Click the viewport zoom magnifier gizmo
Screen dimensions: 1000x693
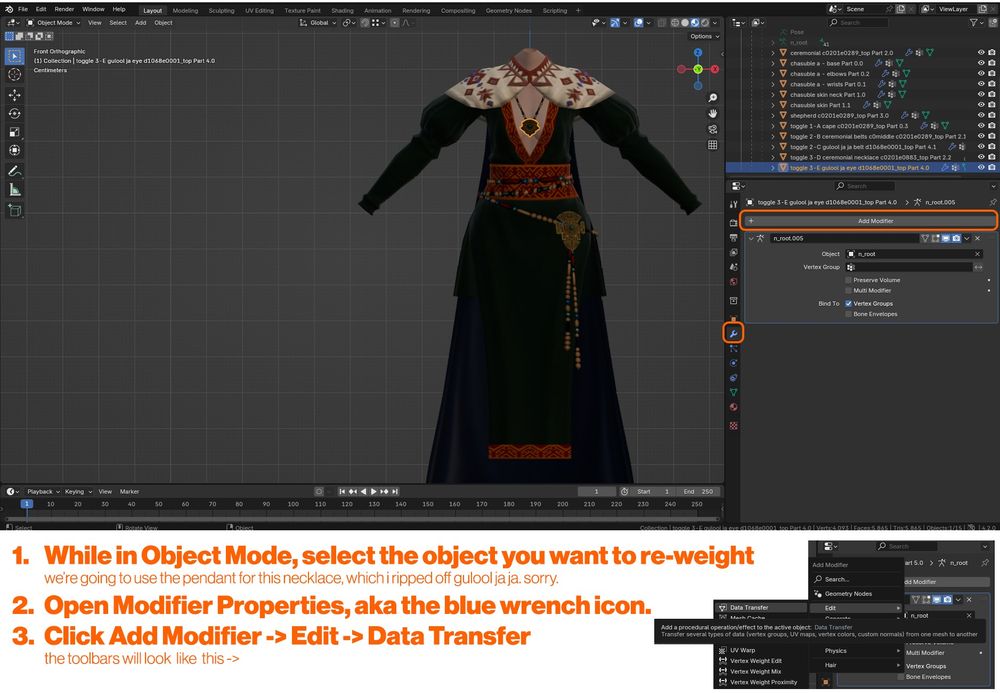click(x=712, y=98)
